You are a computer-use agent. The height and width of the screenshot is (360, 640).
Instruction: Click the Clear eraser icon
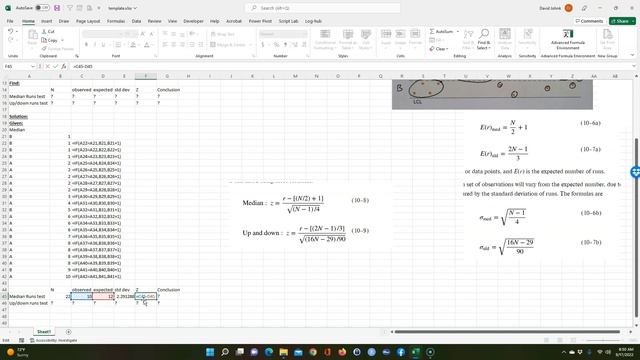pos(432,49)
